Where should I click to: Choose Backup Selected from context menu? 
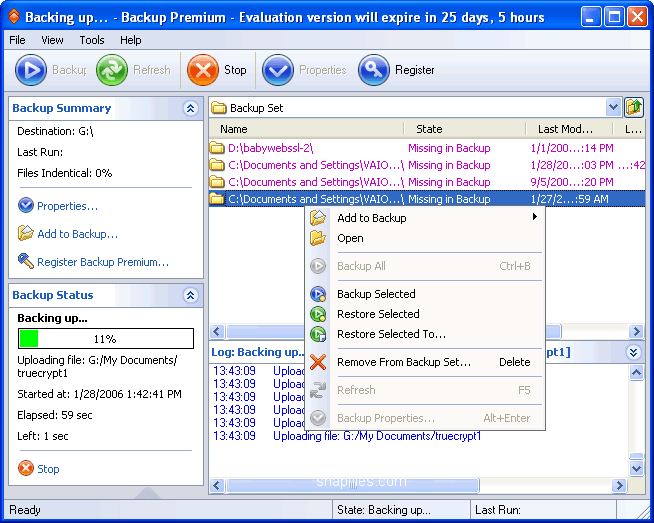pos(425,294)
